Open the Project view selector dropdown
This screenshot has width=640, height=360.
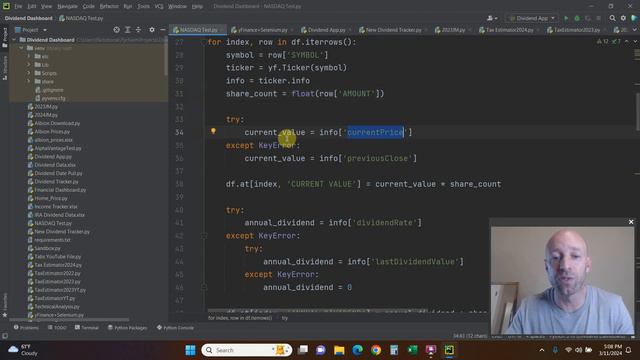click(31, 30)
